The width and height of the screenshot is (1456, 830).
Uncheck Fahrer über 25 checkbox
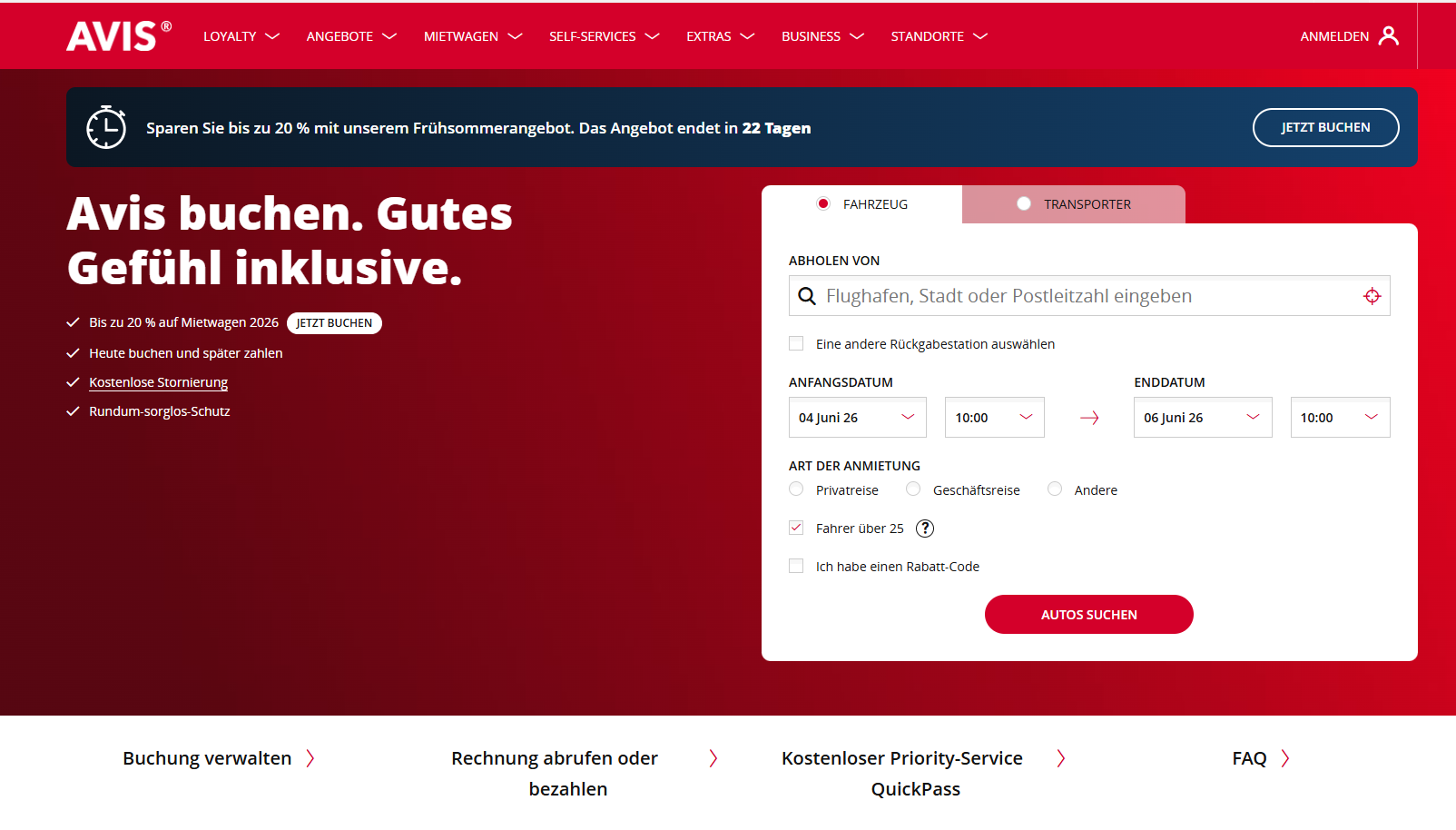796,528
